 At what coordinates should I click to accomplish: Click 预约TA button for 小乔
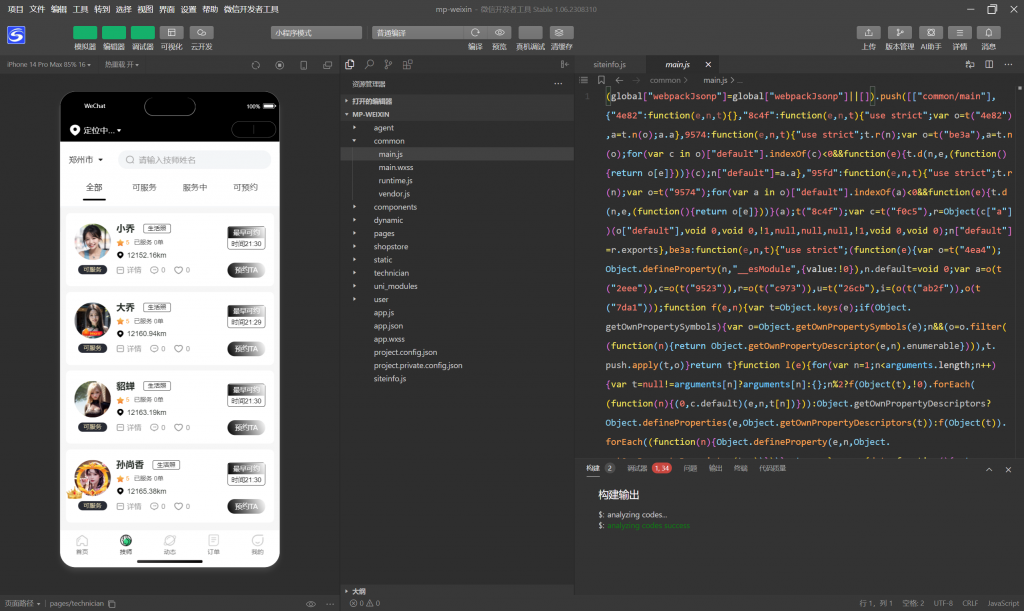point(246,270)
